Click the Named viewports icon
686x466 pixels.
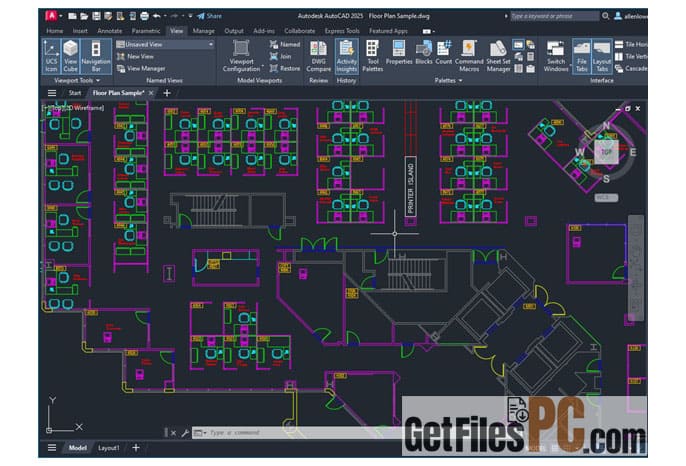(285, 44)
